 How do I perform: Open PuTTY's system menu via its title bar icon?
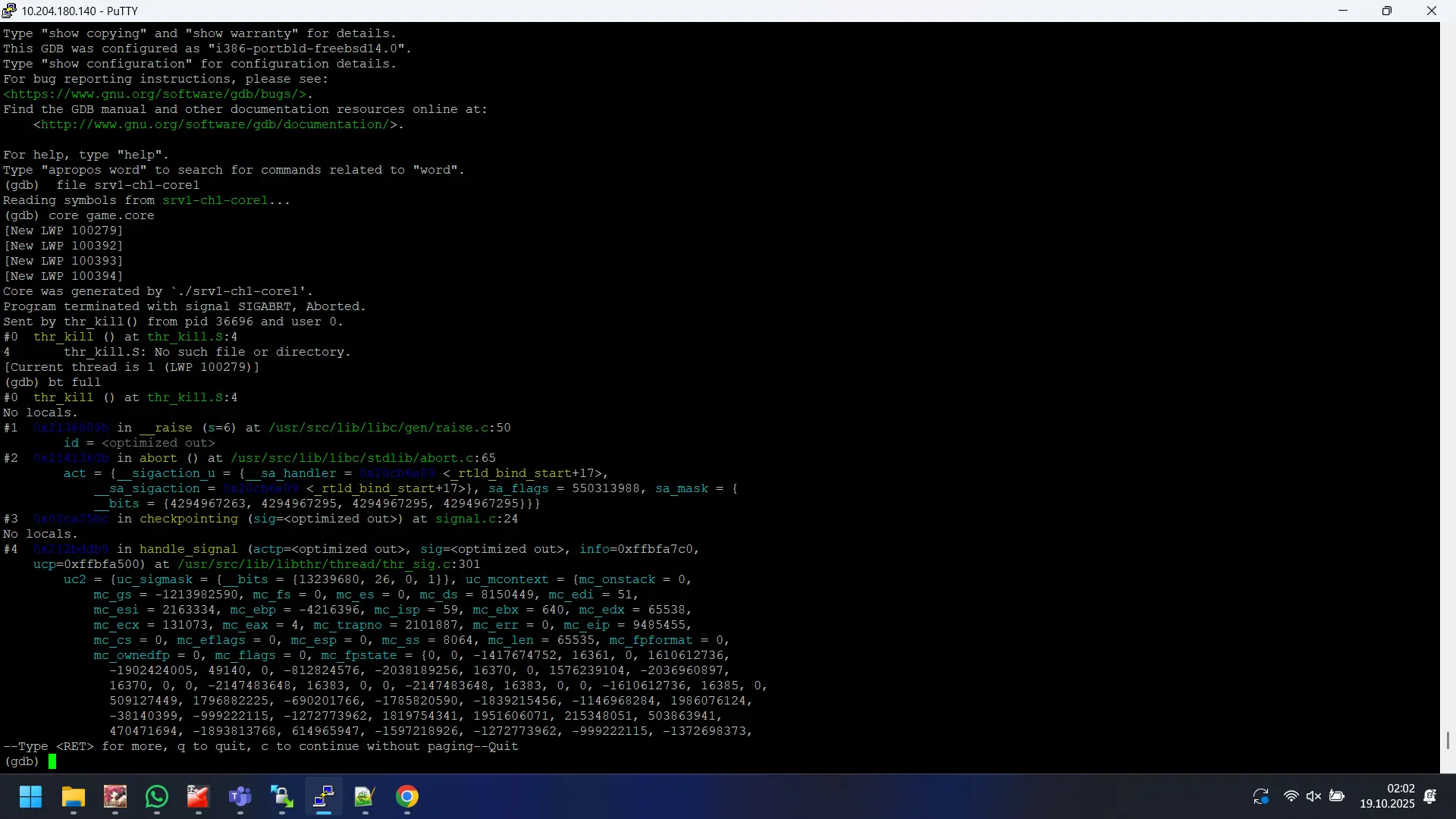pyautogui.click(x=9, y=11)
